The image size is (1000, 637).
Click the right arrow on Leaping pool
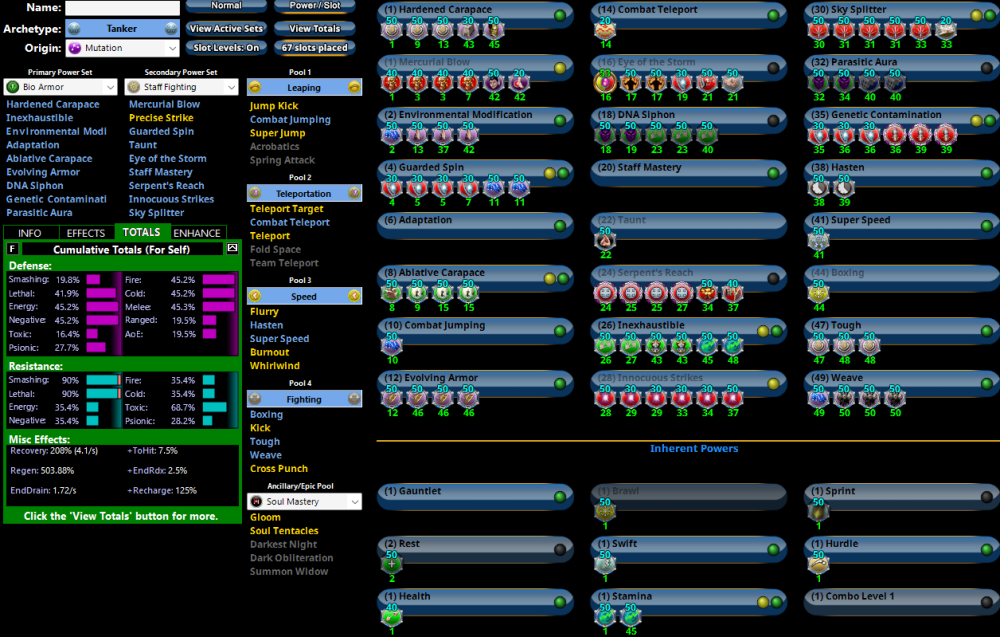point(354,88)
